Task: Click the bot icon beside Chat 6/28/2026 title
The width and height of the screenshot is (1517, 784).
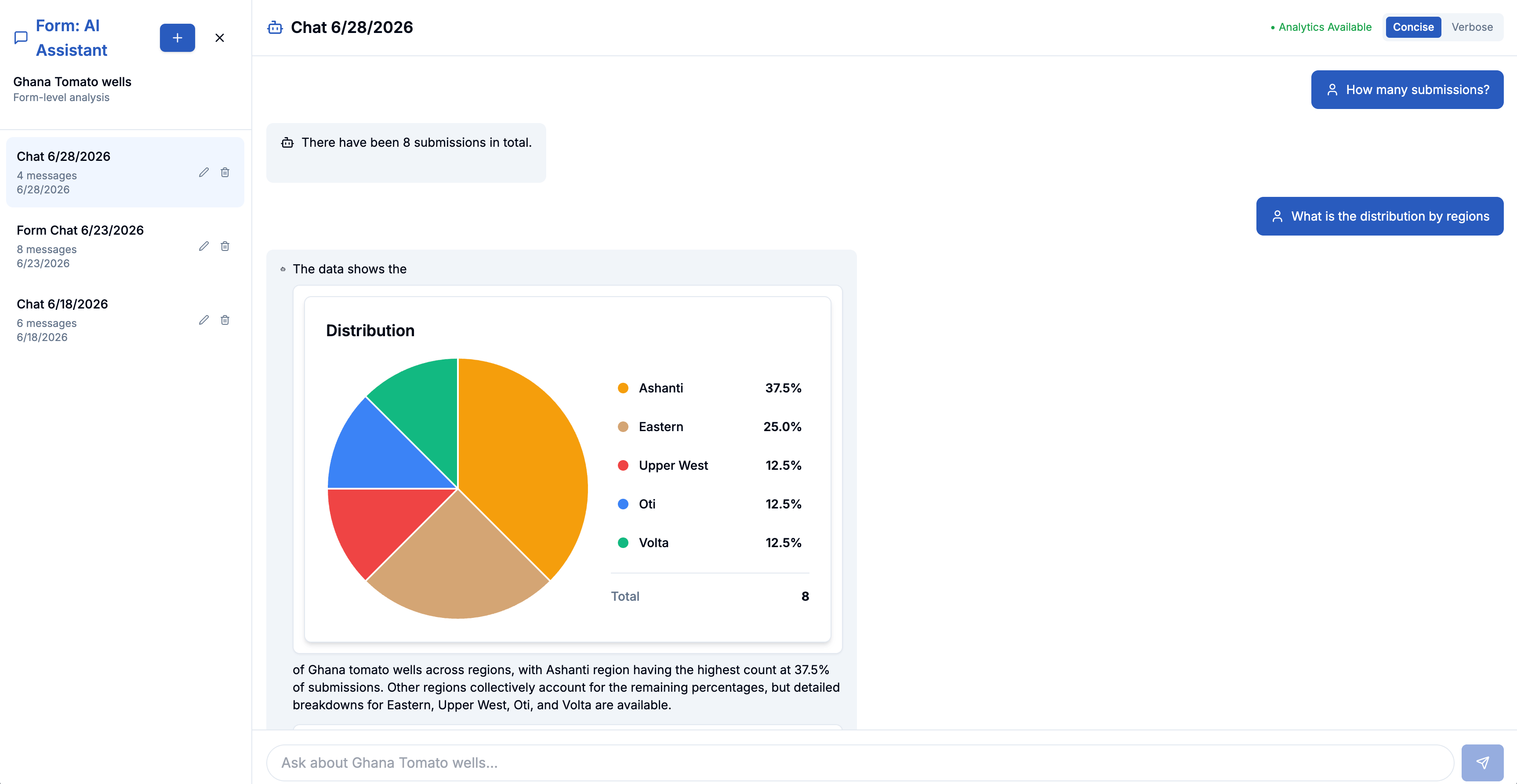Action: (275, 27)
